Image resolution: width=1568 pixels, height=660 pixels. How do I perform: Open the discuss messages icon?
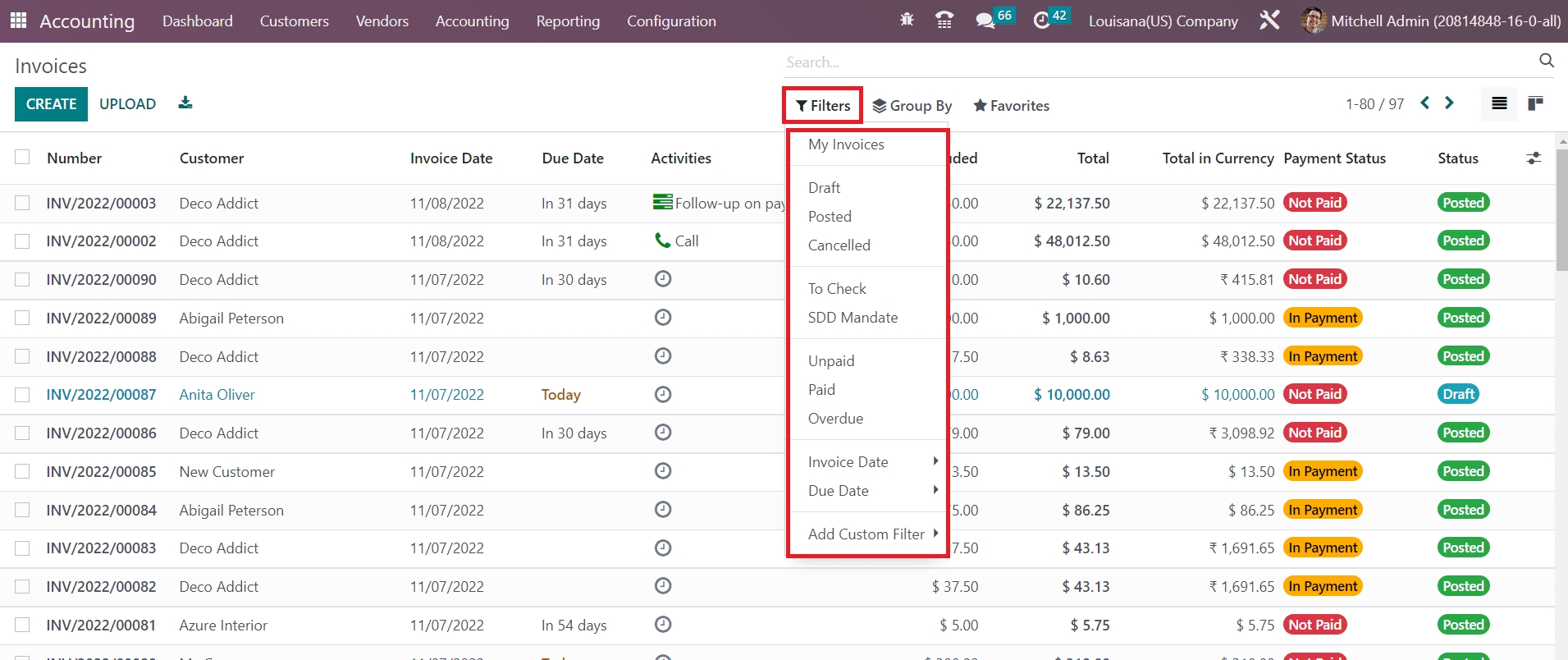coord(985,21)
